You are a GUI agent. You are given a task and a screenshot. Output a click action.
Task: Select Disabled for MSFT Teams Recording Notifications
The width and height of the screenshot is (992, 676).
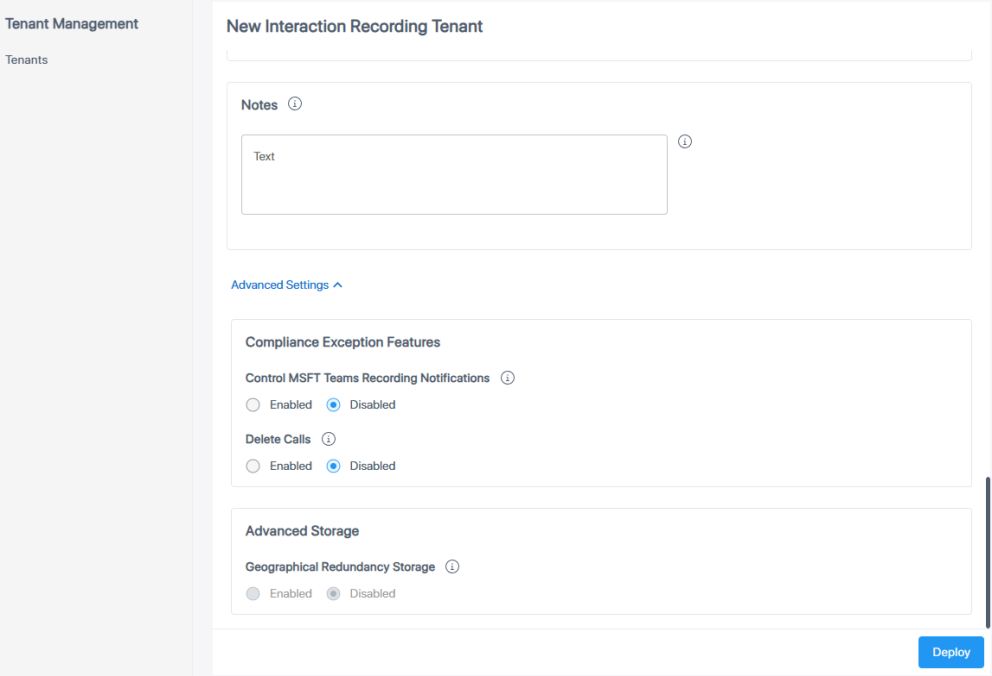pyautogui.click(x=334, y=405)
